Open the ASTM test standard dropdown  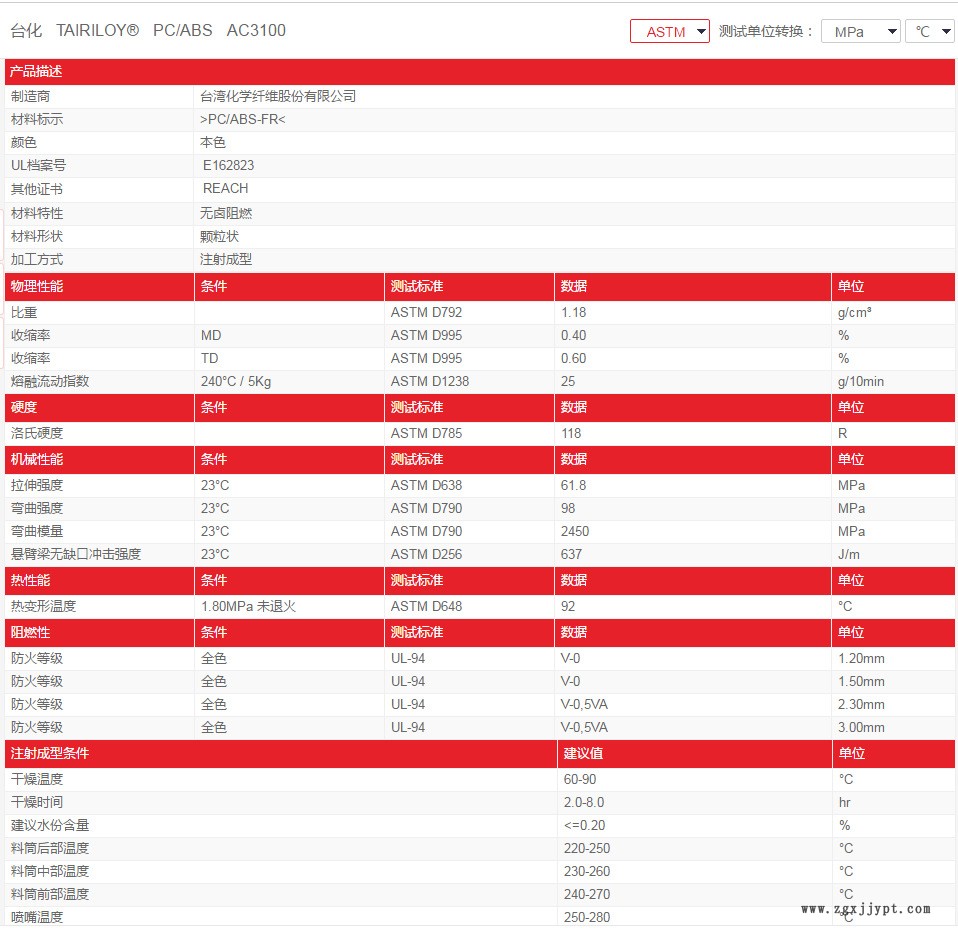pos(669,31)
